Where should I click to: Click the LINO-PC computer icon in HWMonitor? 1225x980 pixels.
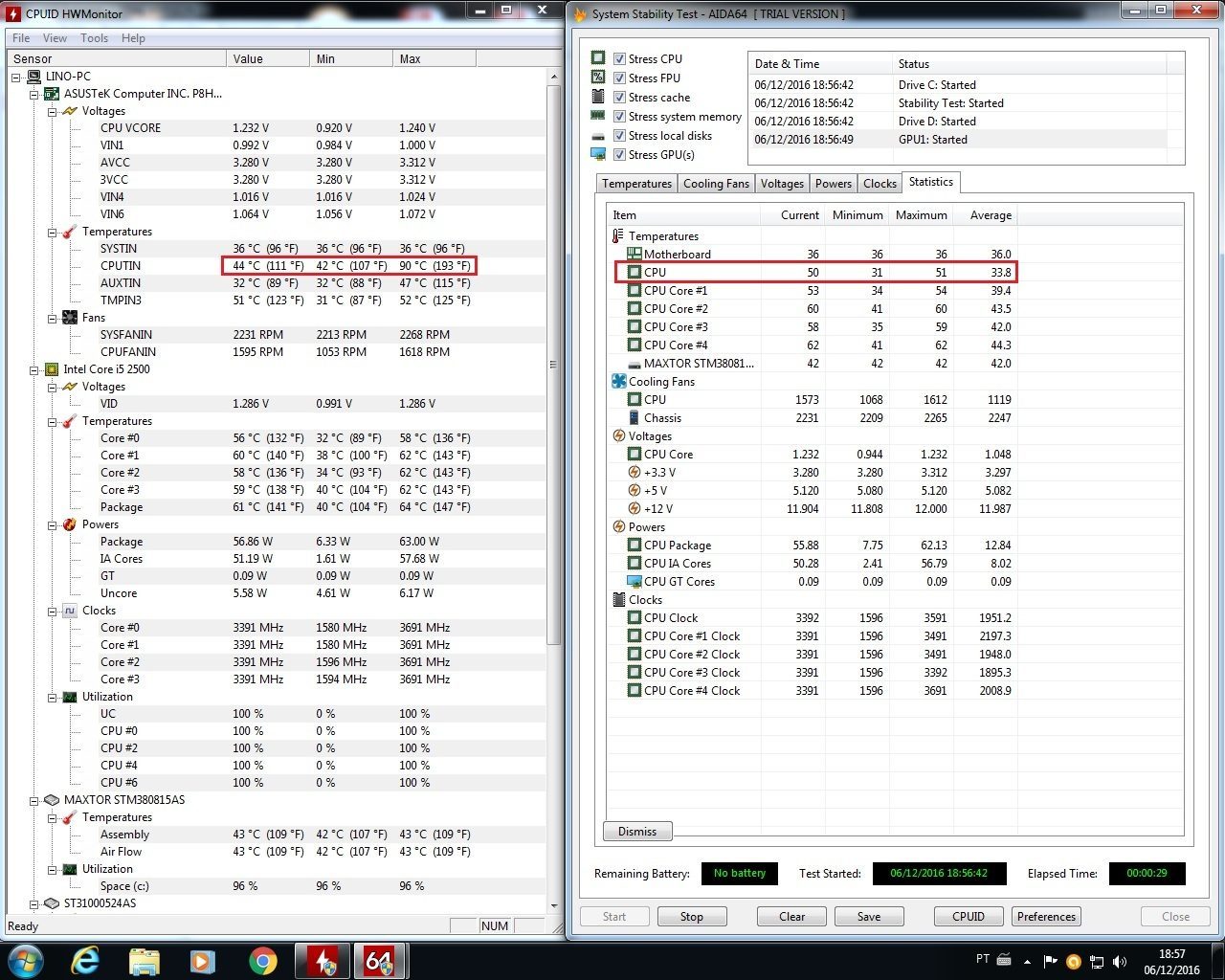pyautogui.click(x=34, y=76)
